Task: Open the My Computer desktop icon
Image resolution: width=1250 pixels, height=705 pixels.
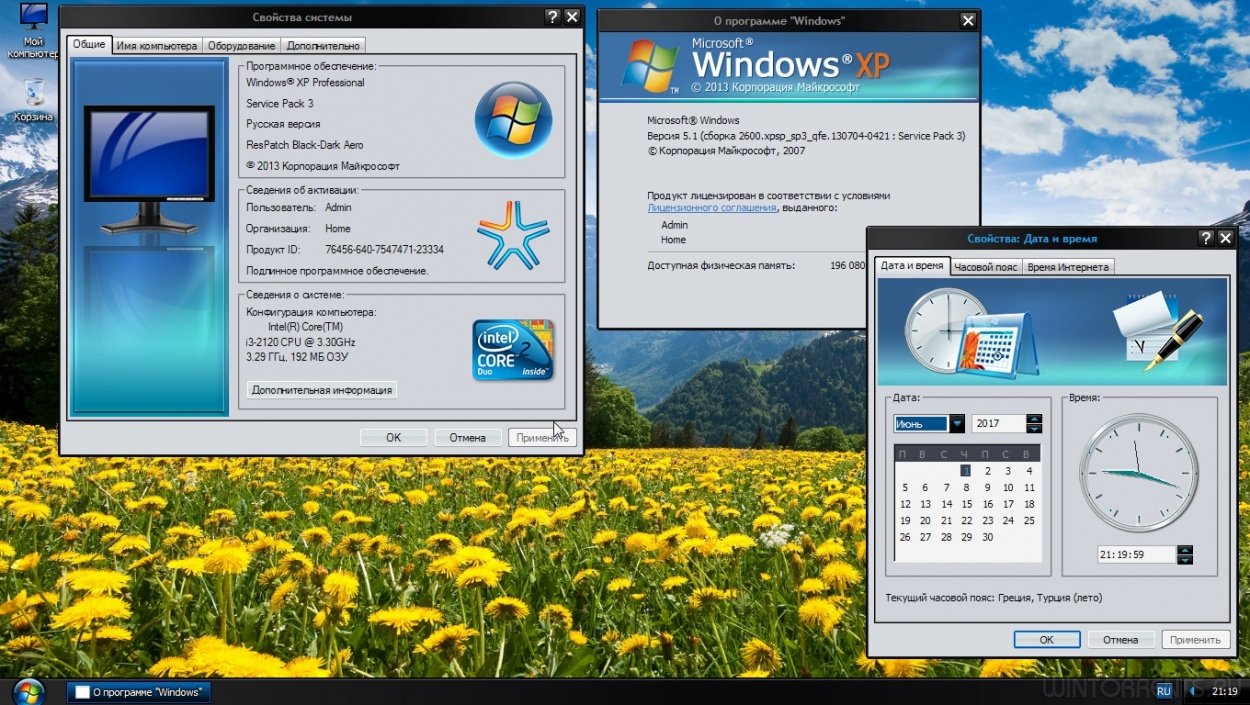Action: pos(32,20)
